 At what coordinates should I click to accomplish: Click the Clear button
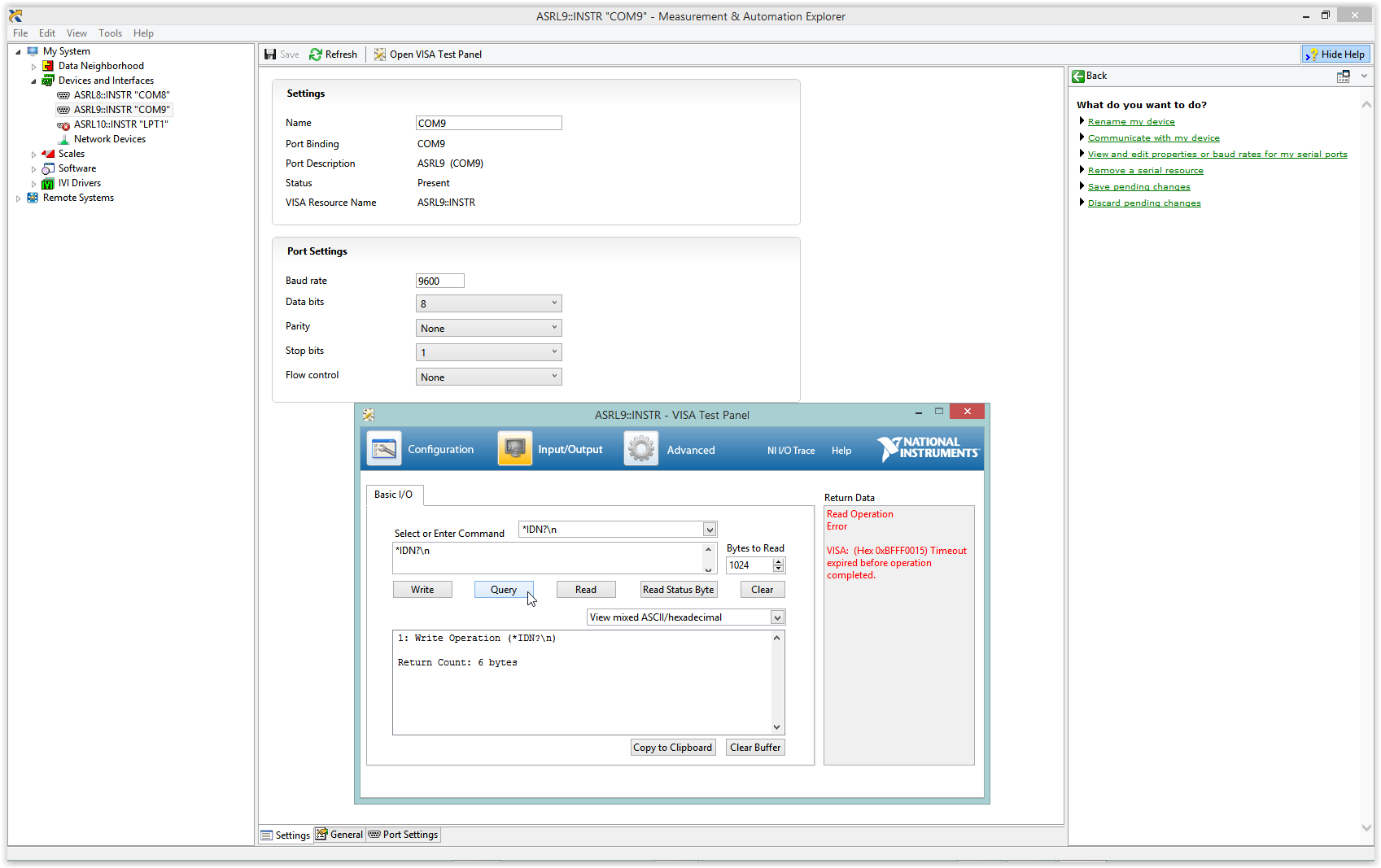[x=763, y=590]
